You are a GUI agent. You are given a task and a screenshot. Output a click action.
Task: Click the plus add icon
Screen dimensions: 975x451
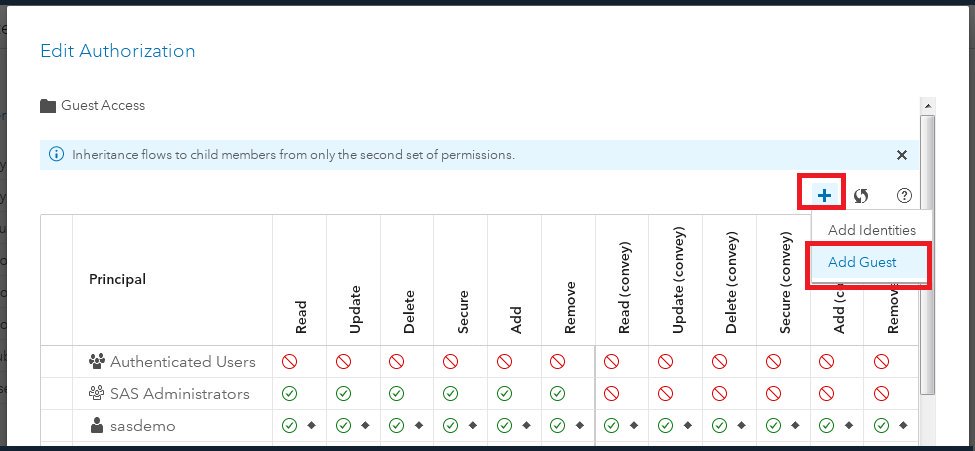point(824,196)
